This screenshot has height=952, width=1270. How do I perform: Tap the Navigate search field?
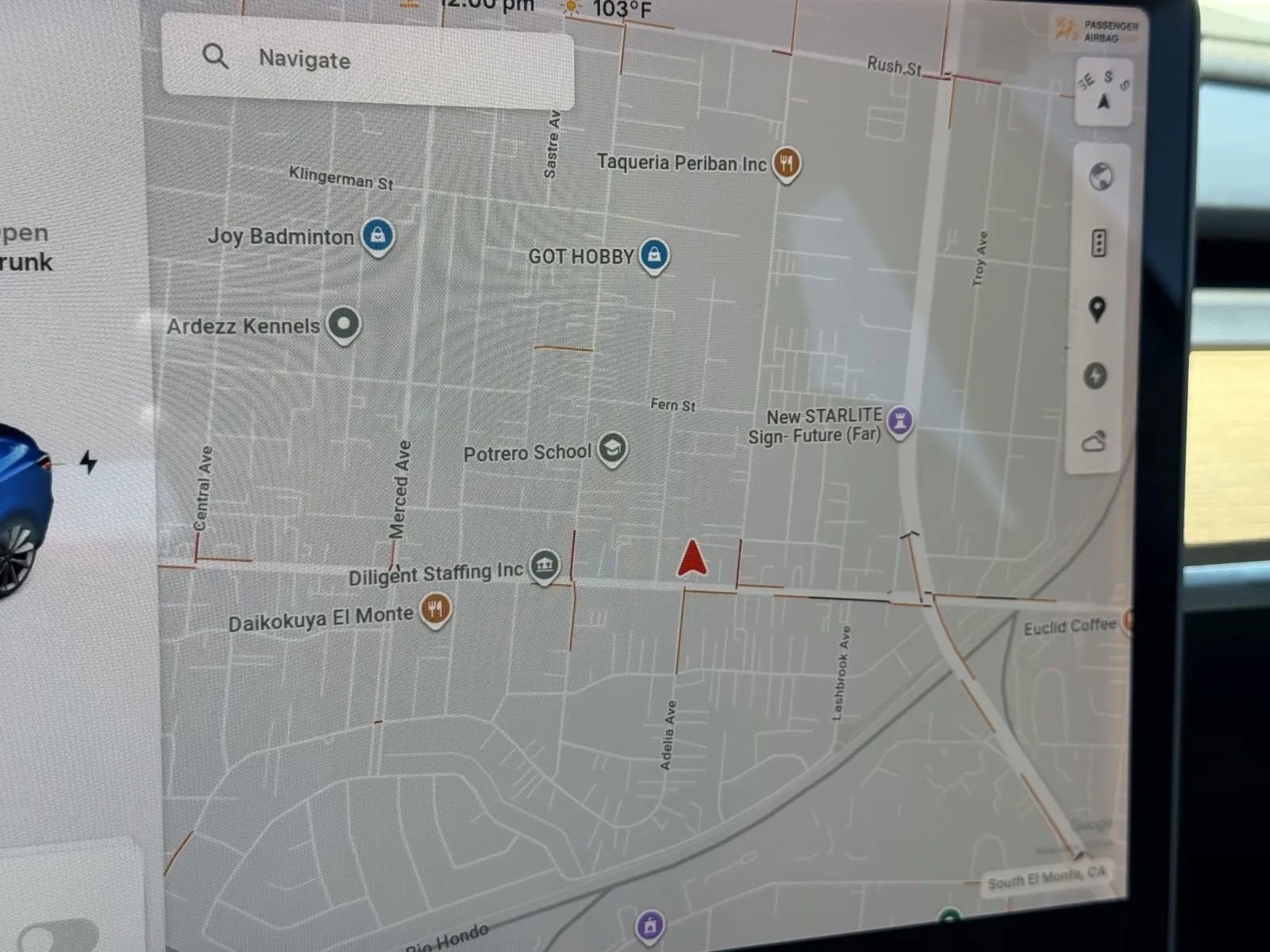pyautogui.click(x=368, y=62)
